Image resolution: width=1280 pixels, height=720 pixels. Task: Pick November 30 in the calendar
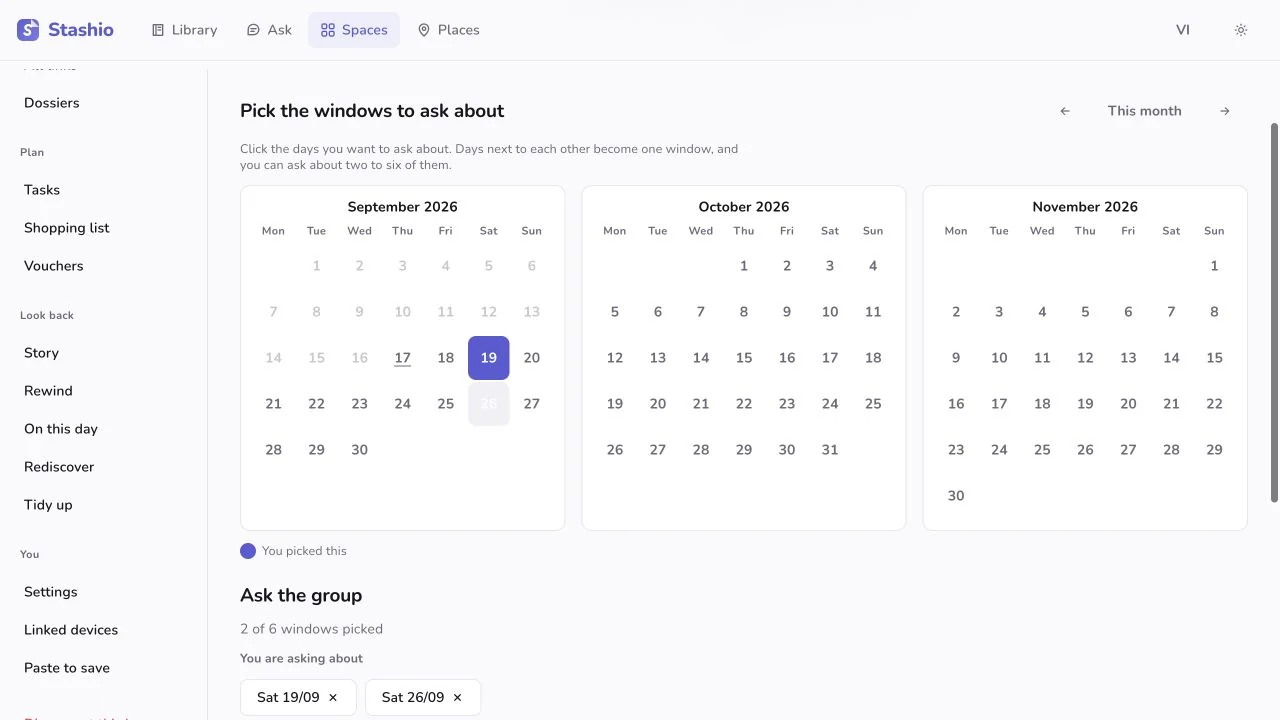956,496
